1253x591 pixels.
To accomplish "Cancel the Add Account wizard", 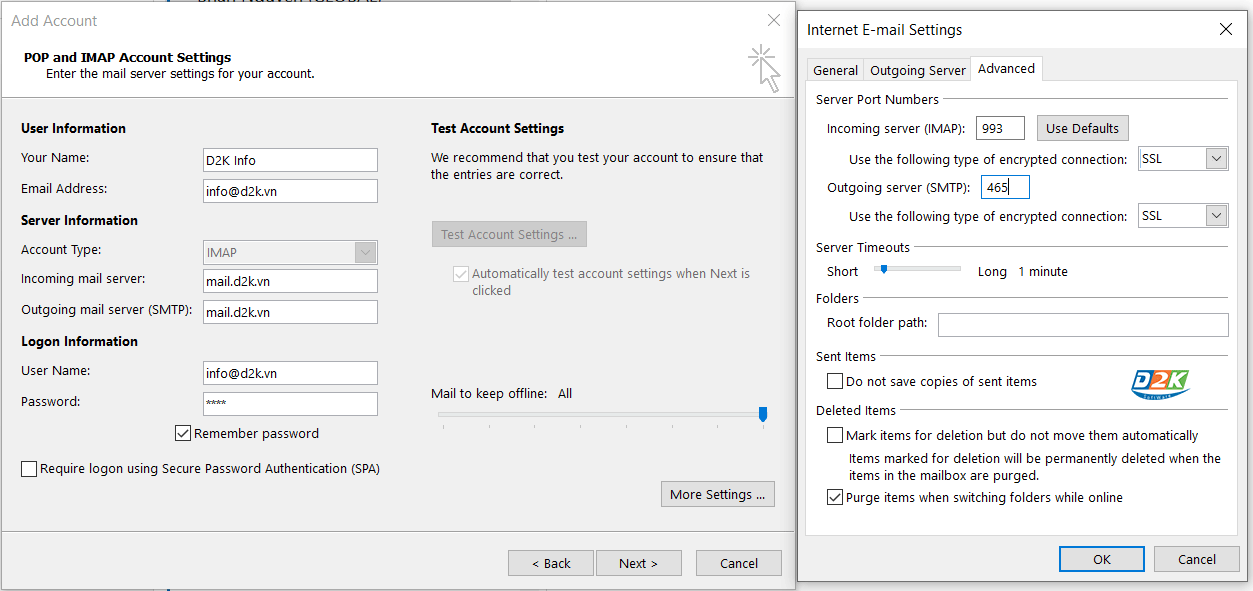I will [739, 563].
